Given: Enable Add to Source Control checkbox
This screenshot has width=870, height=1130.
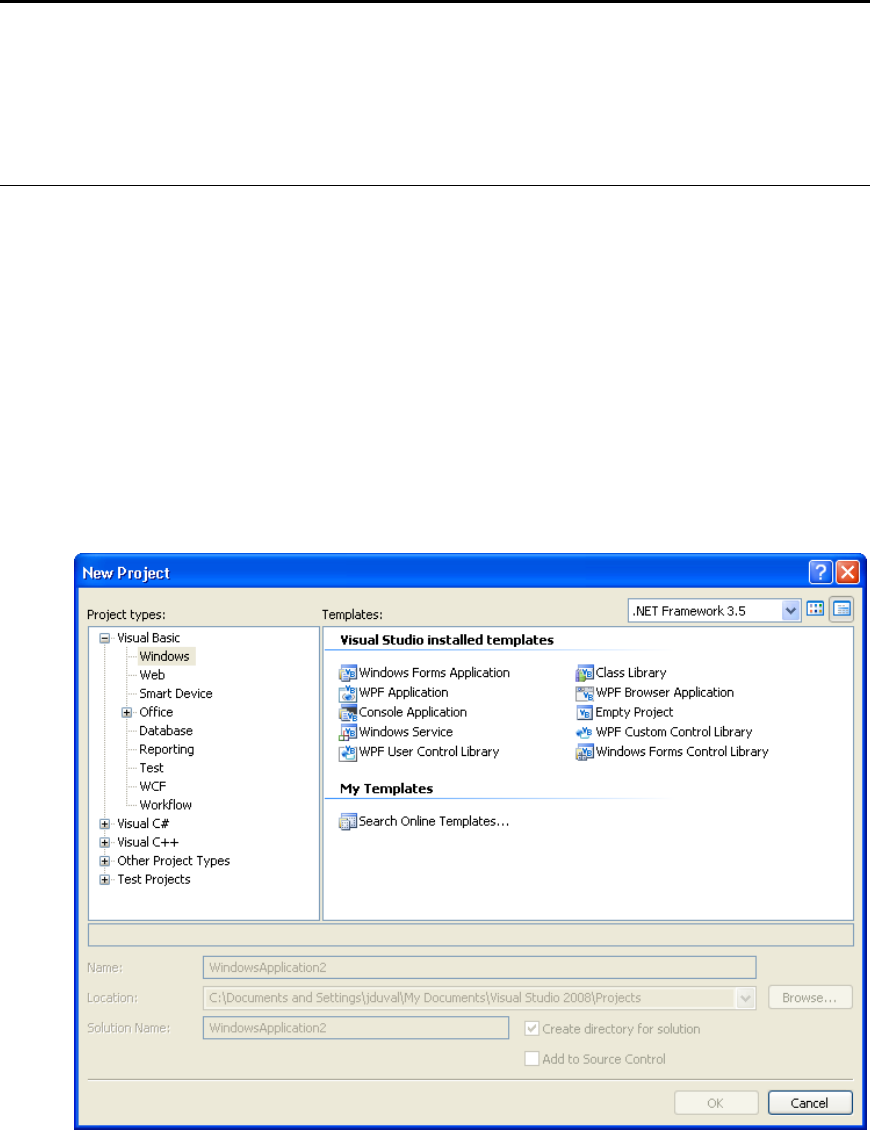Looking at the screenshot, I should 532,1059.
